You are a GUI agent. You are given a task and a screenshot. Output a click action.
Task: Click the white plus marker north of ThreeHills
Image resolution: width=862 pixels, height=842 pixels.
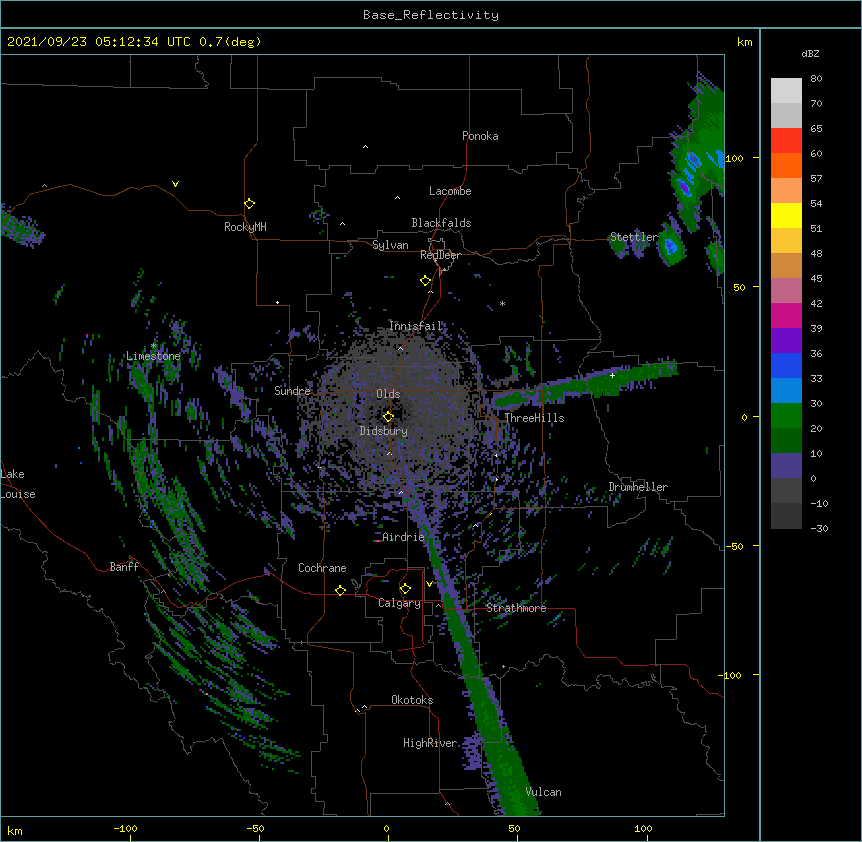pos(612,375)
